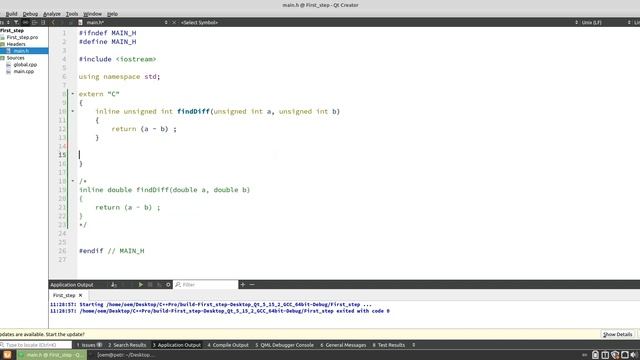Click 'using namespace std;' line
The image size is (640, 360).
120,77
